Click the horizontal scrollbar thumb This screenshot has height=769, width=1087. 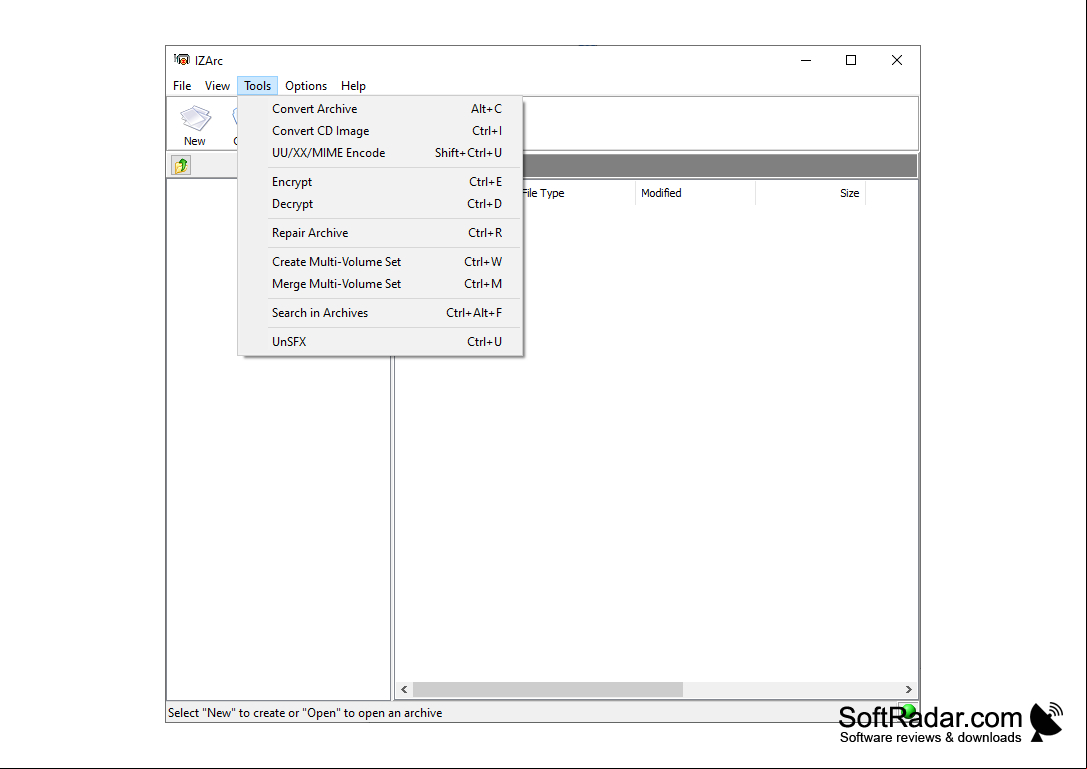point(548,690)
